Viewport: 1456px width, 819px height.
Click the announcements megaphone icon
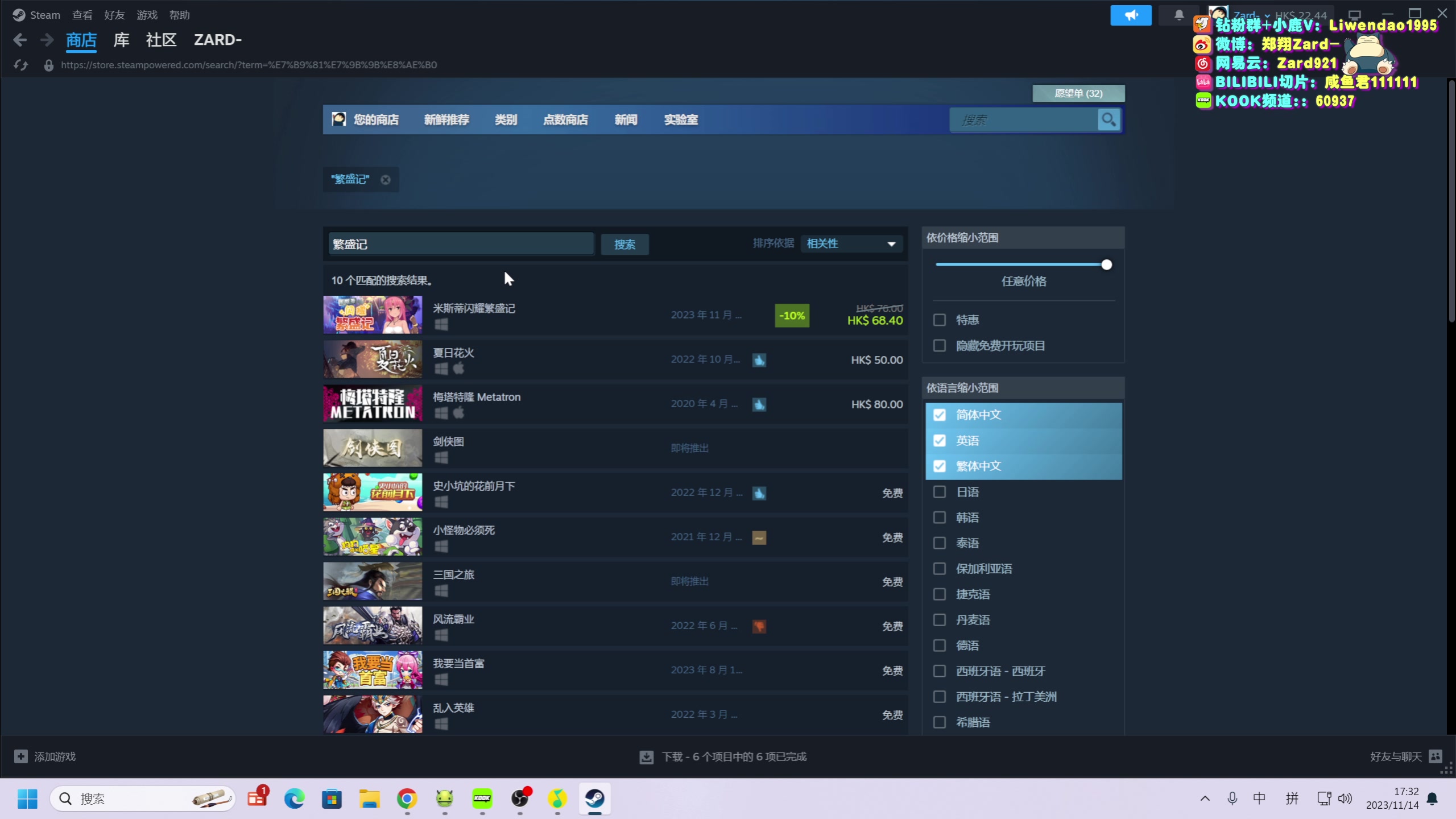1131,15
